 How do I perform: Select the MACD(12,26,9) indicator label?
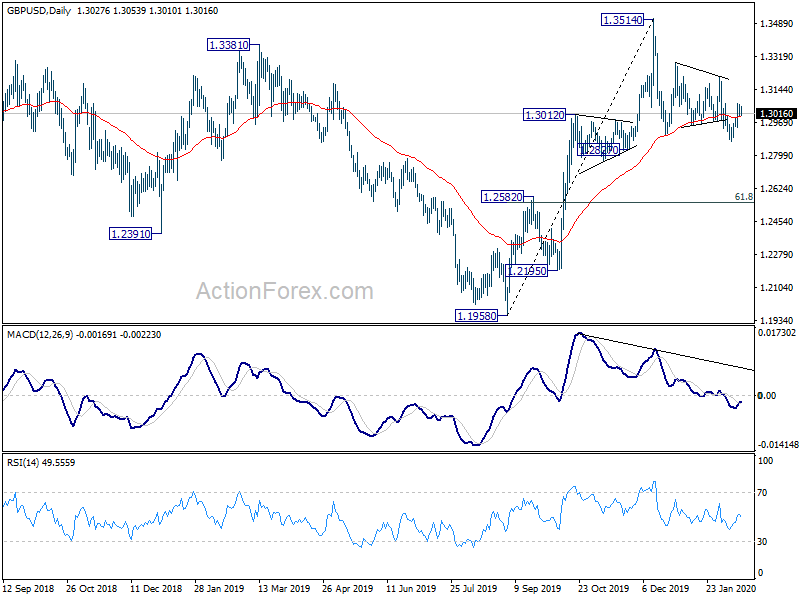tap(40, 335)
